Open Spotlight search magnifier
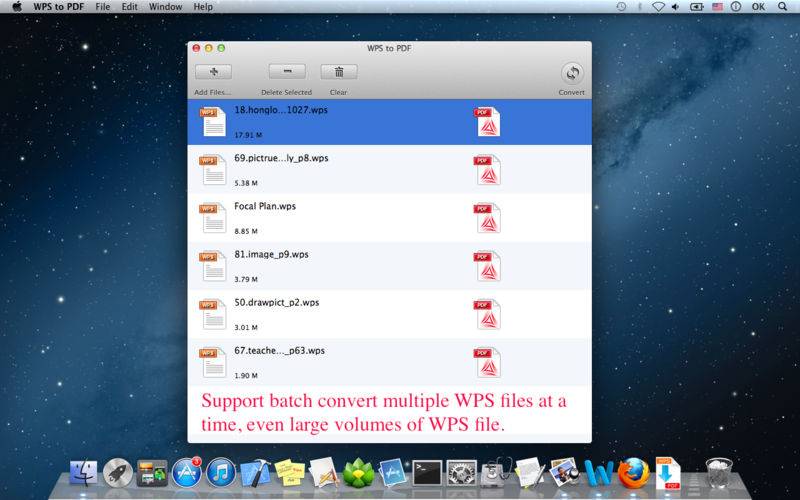 783,7
